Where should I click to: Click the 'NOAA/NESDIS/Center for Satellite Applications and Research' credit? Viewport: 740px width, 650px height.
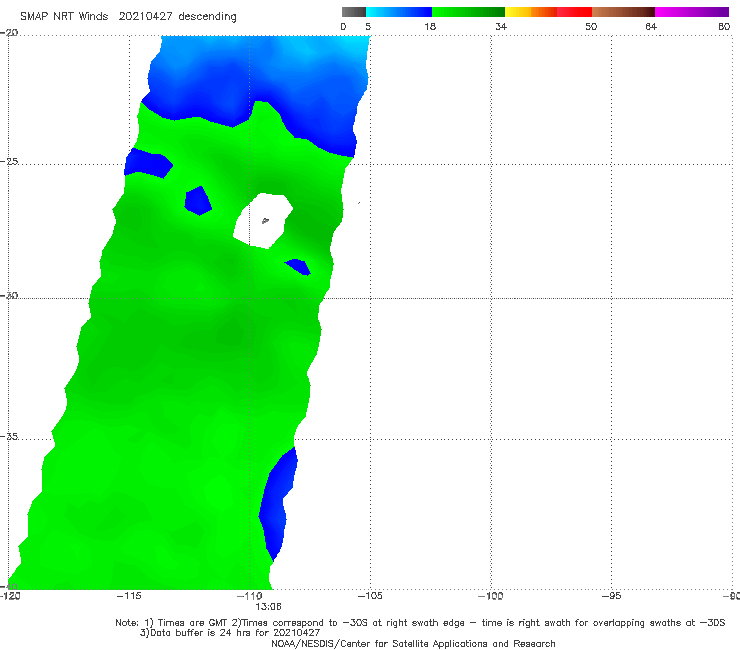pyautogui.click(x=413, y=644)
